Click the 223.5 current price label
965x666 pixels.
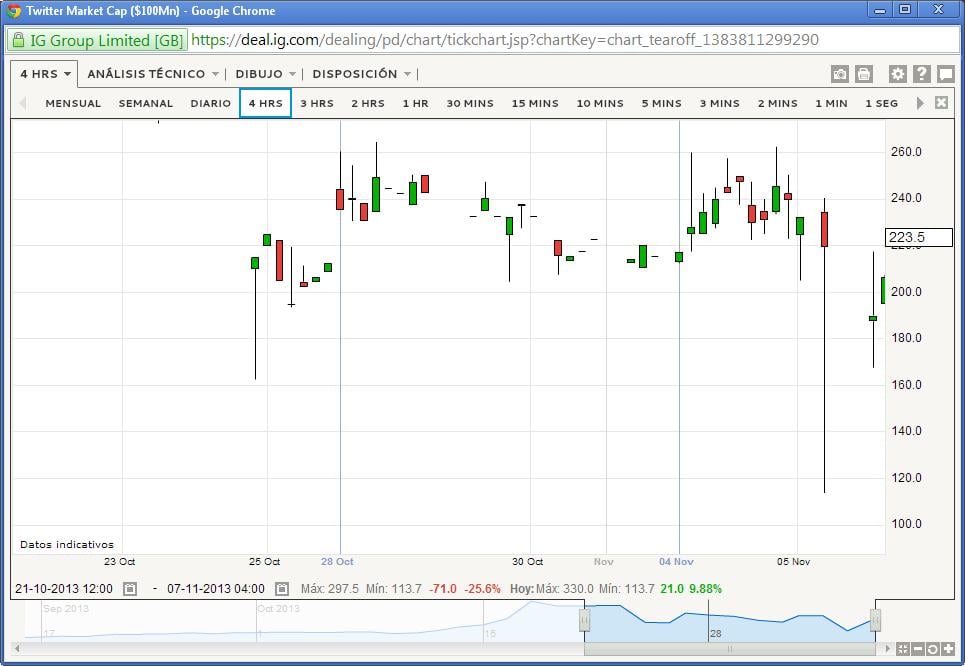pyautogui.click(x=919, y=238)
